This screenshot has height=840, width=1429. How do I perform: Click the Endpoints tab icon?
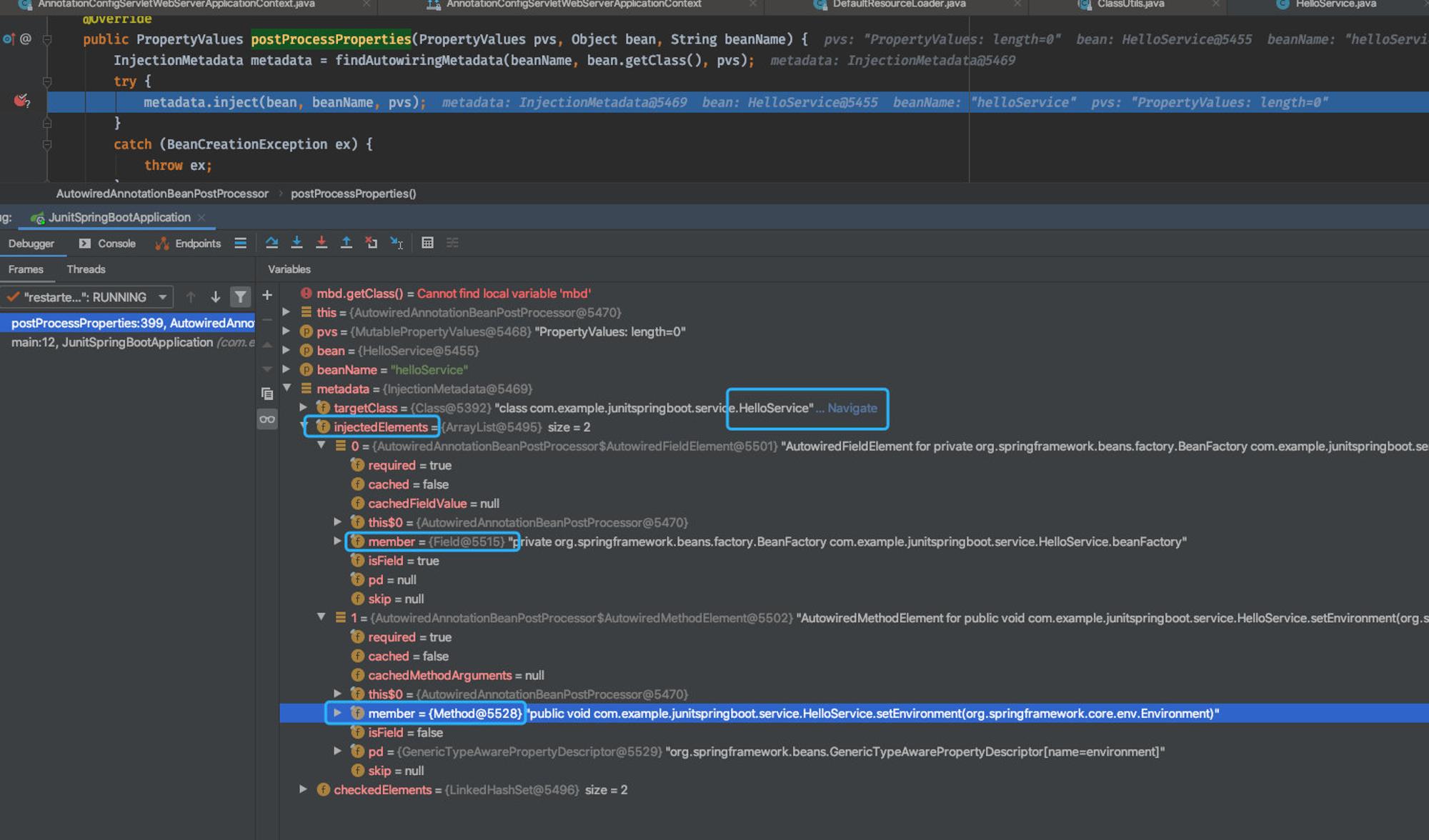click(x=162, y=244)
